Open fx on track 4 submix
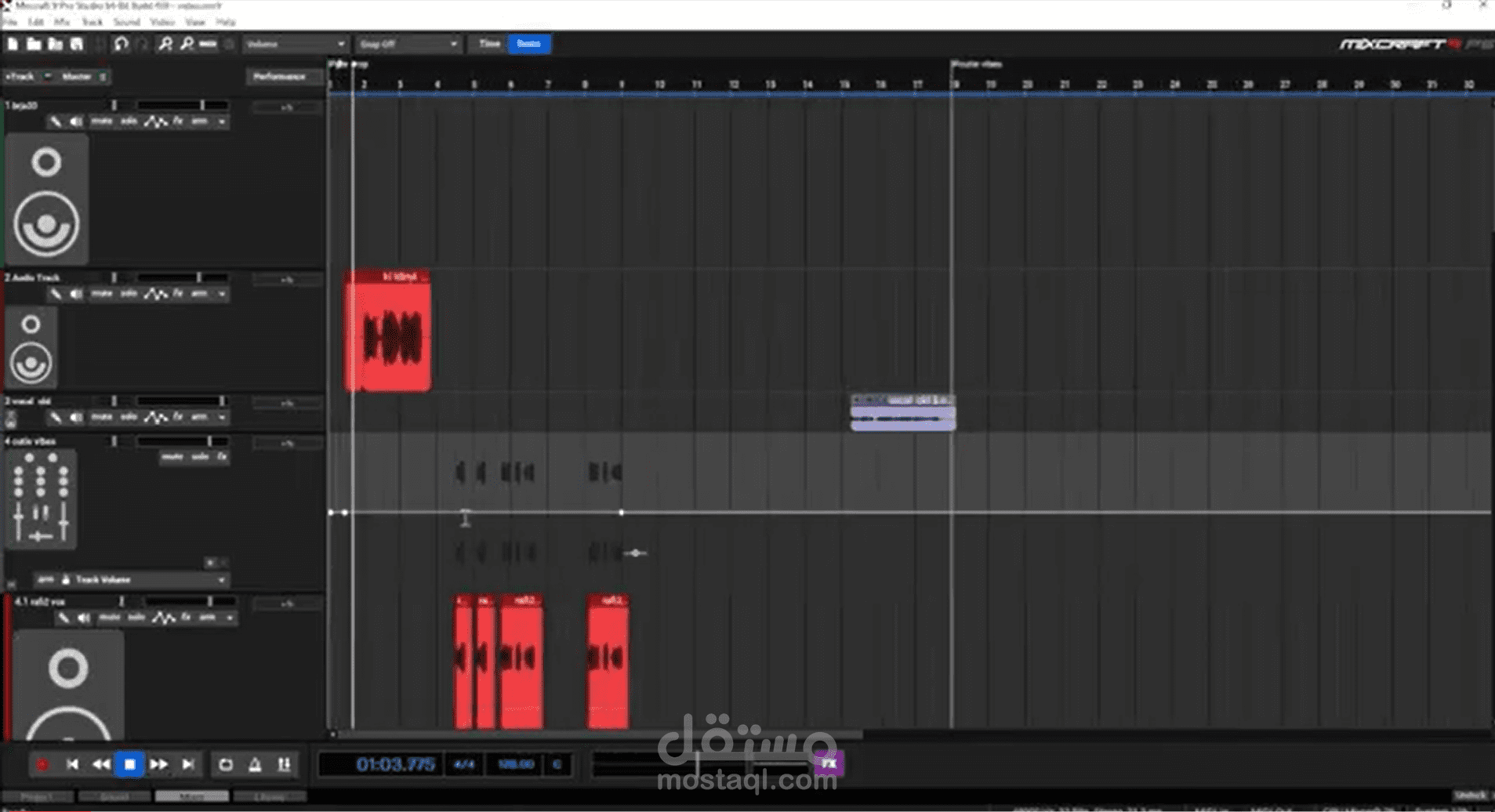 [x=222, y=456]
